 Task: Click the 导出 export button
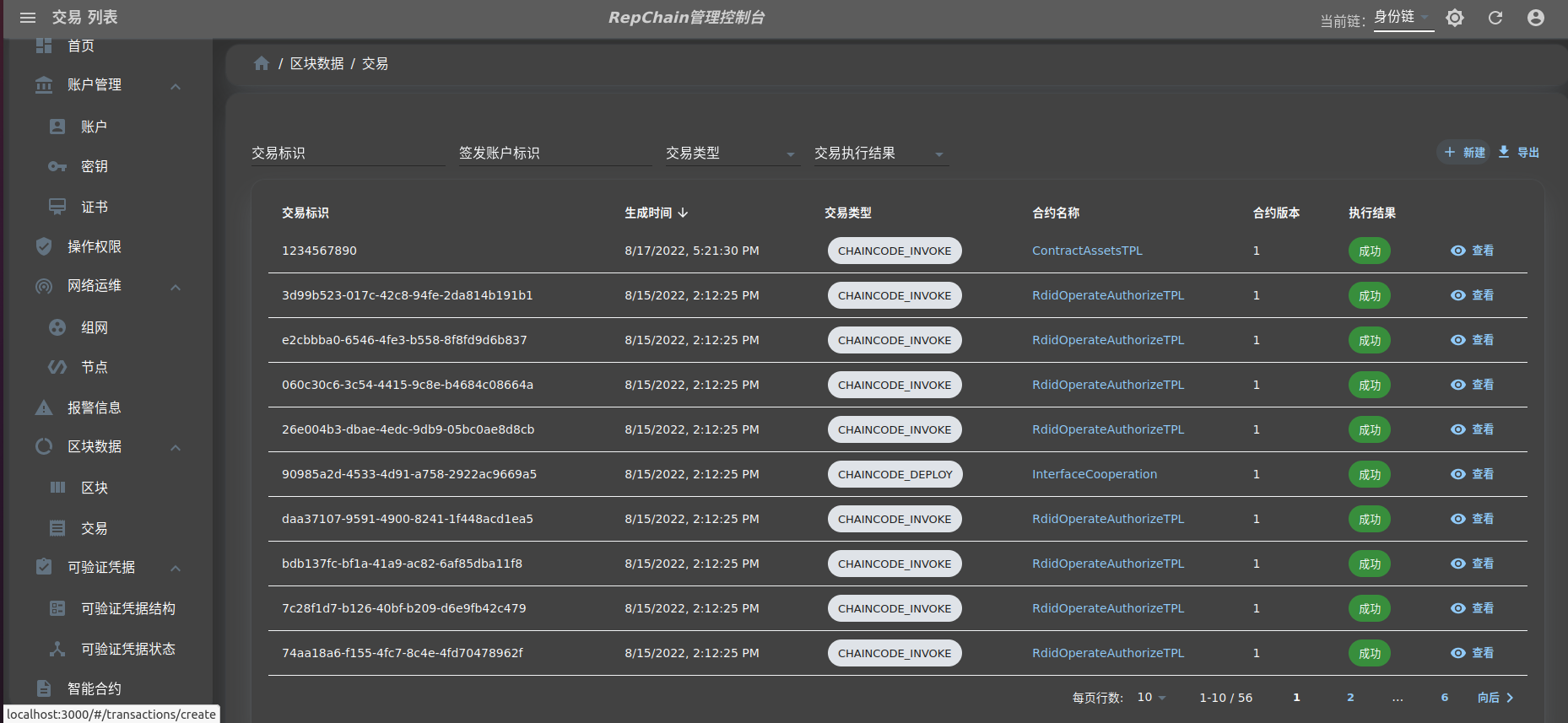(x=1519, y=152)
